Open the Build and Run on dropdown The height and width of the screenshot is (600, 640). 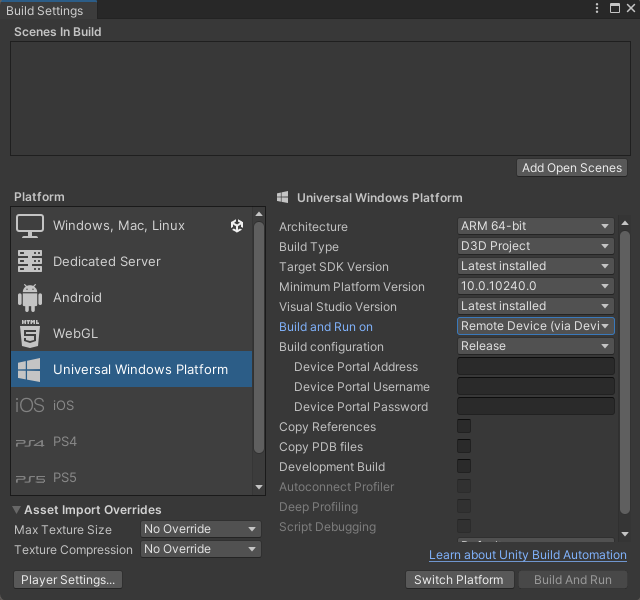536,326
